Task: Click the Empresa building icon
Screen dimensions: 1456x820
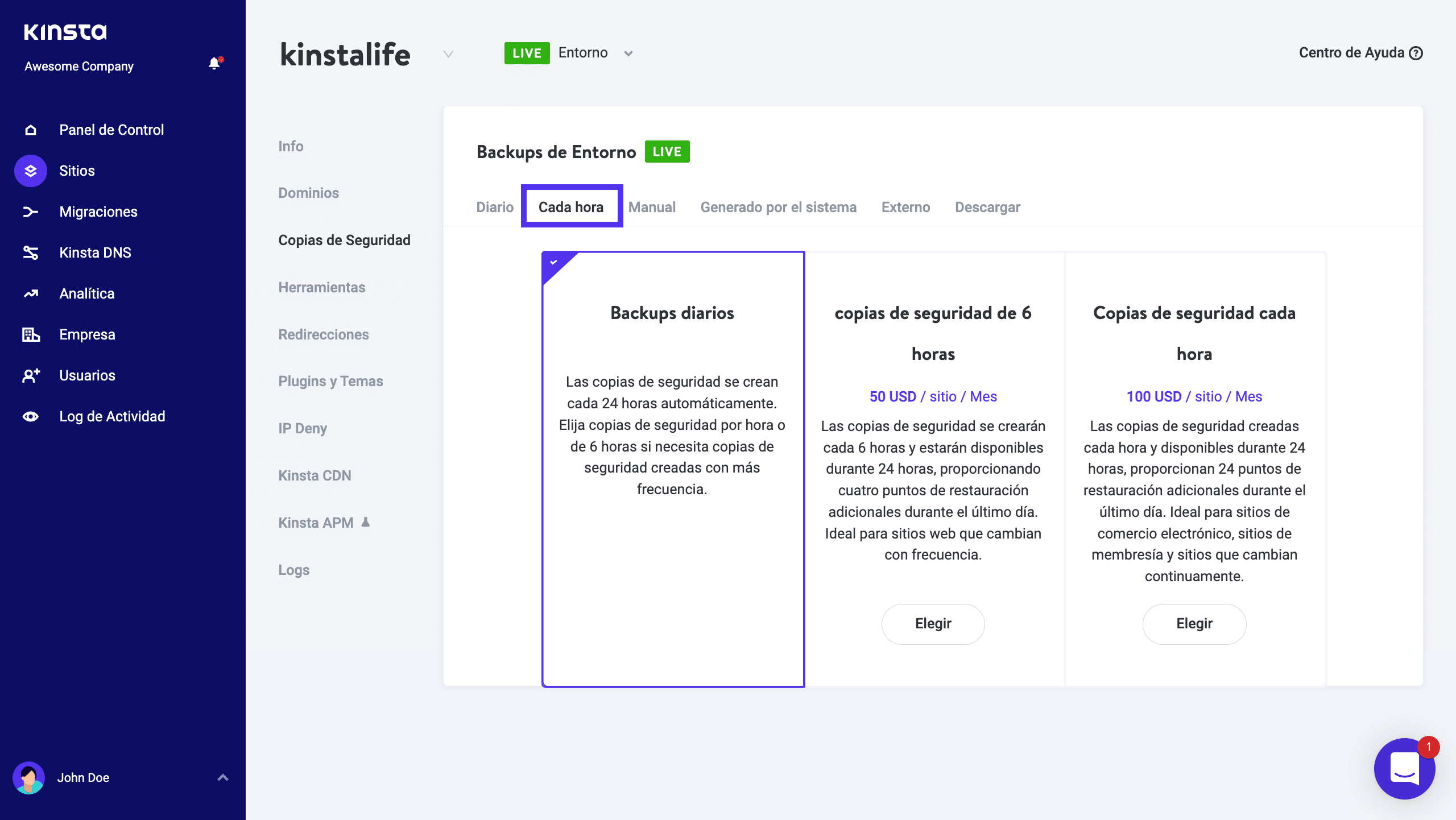Action: point(31,335)
